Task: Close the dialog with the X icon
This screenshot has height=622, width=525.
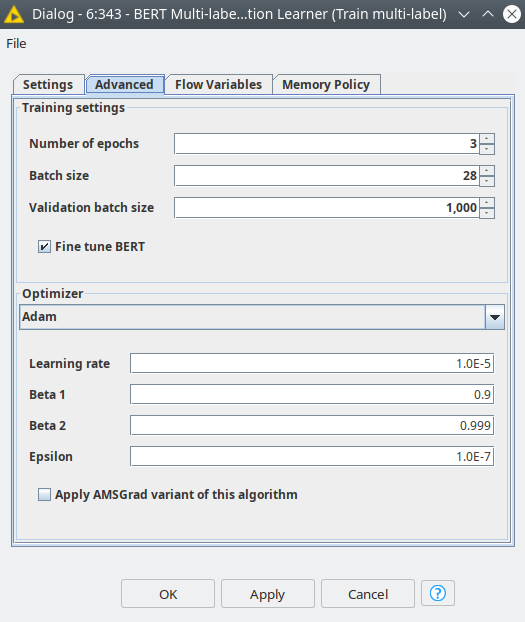Action: coord(512,14)
